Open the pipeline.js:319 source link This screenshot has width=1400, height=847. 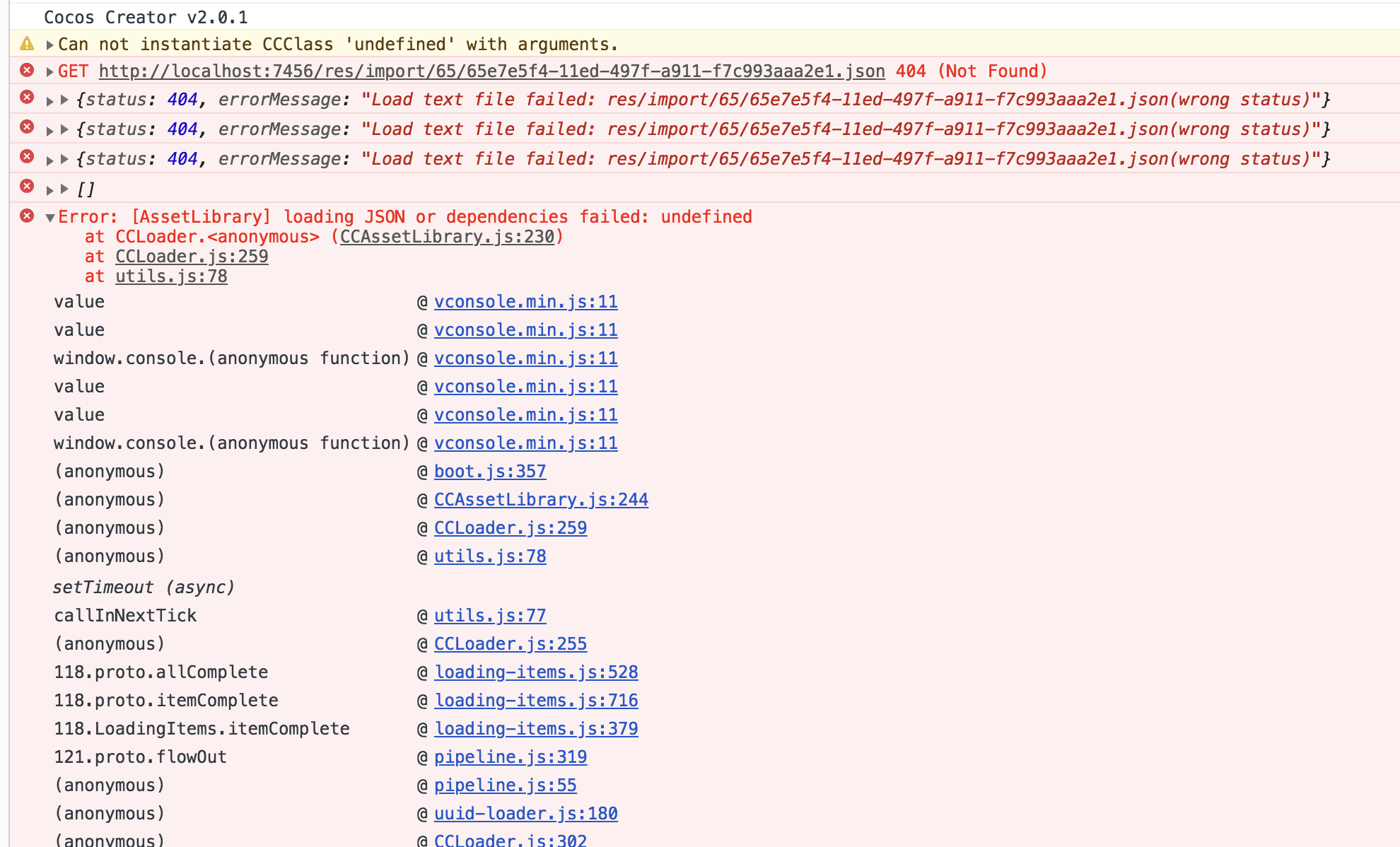coord(510,757)
